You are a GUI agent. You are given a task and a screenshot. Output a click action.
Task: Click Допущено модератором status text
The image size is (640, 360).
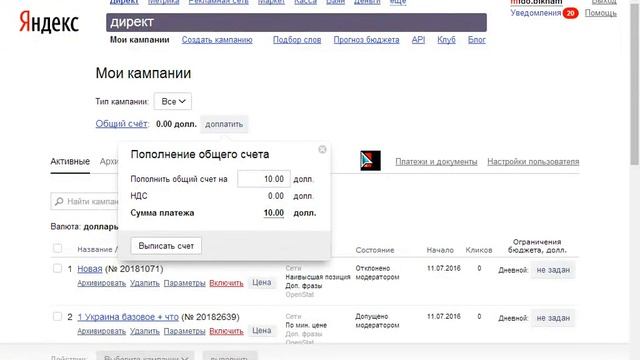click(x=377, y=321)
